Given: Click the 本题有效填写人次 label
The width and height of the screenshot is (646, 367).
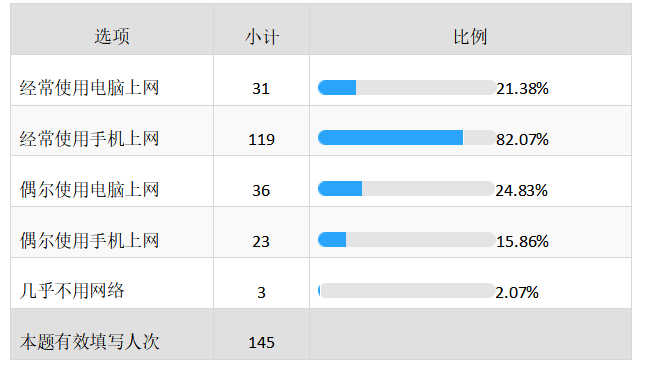Looking at the screenshot, I should (x=89, y=342).
